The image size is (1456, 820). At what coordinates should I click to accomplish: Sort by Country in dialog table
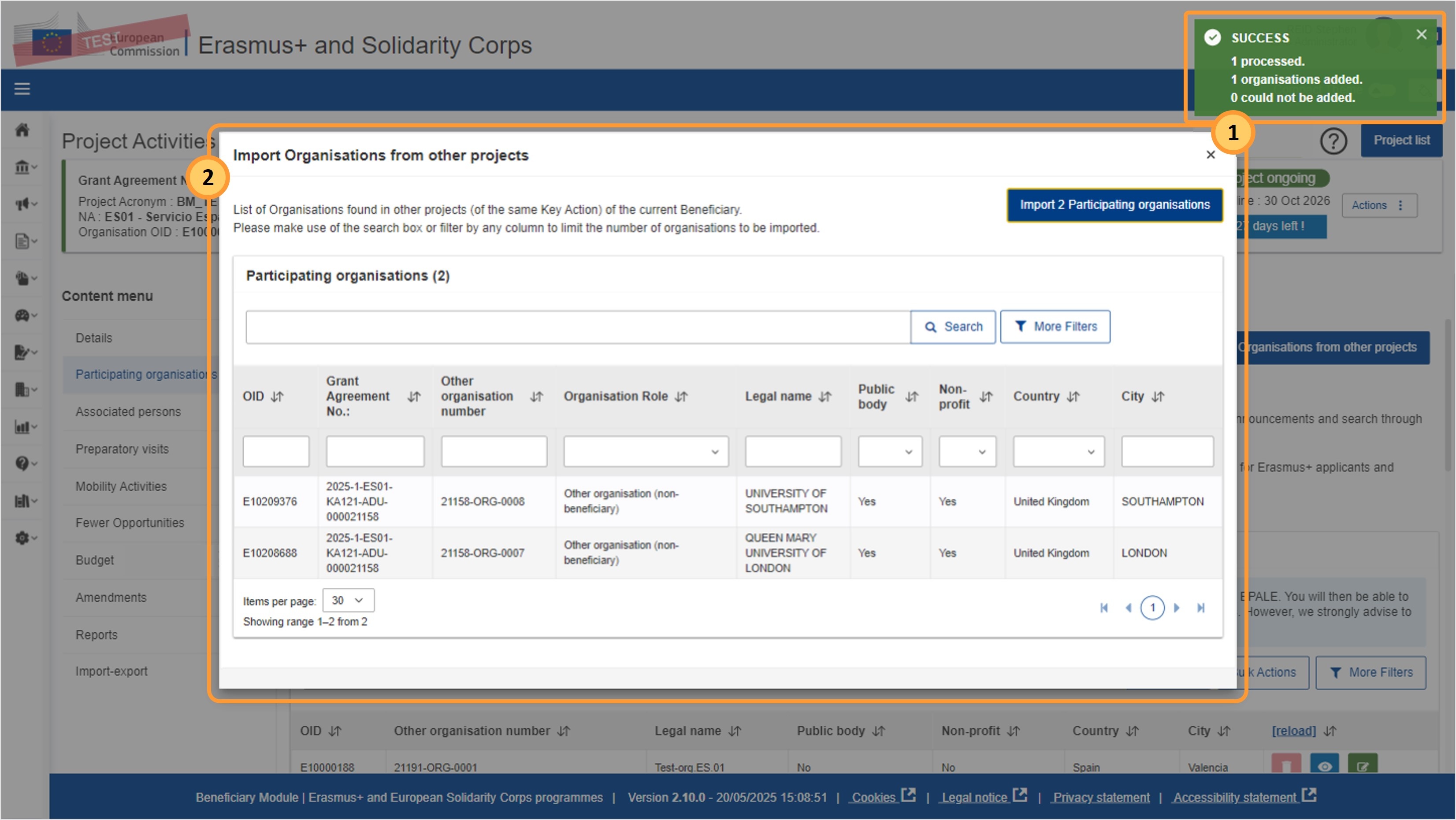(x=1073, y=397)
